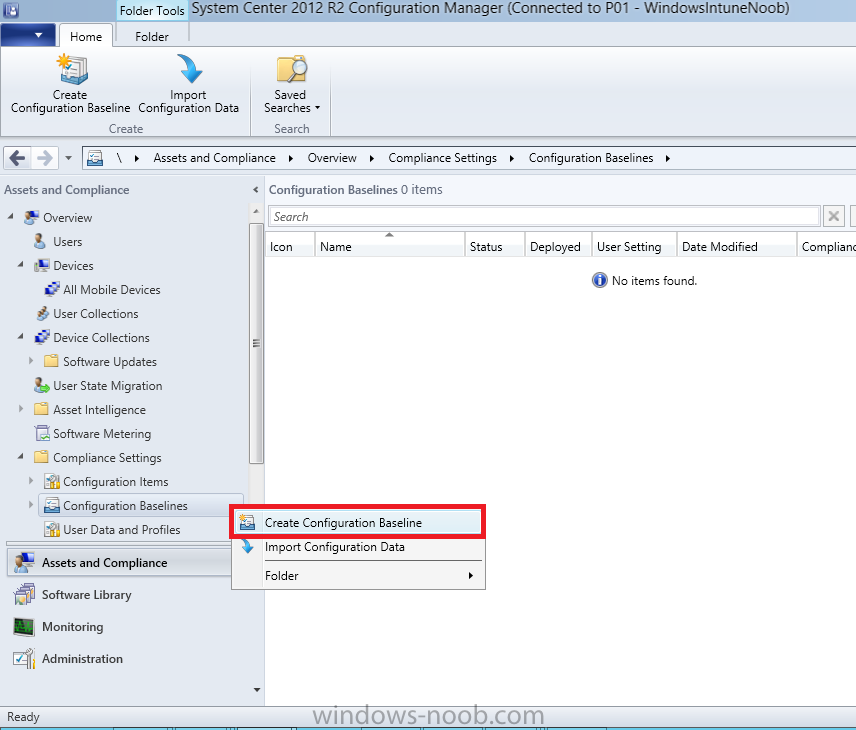Image resolution: width=856 pixels, height=730 pixels.
Task: Choose Create Configuration Baseline in context menu
Action: click(x=358, y=523)
